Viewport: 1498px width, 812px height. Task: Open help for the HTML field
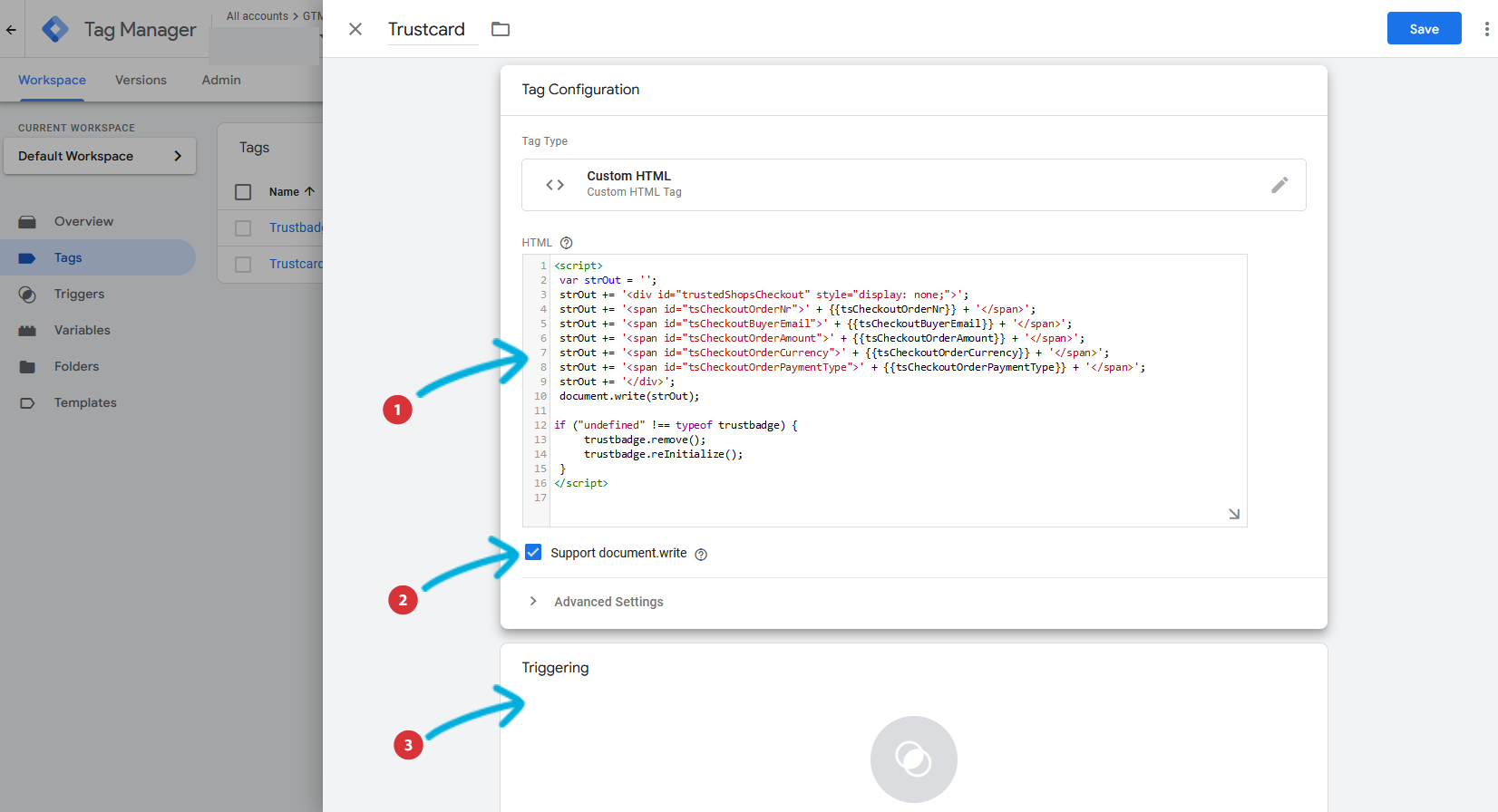point(567,243)
